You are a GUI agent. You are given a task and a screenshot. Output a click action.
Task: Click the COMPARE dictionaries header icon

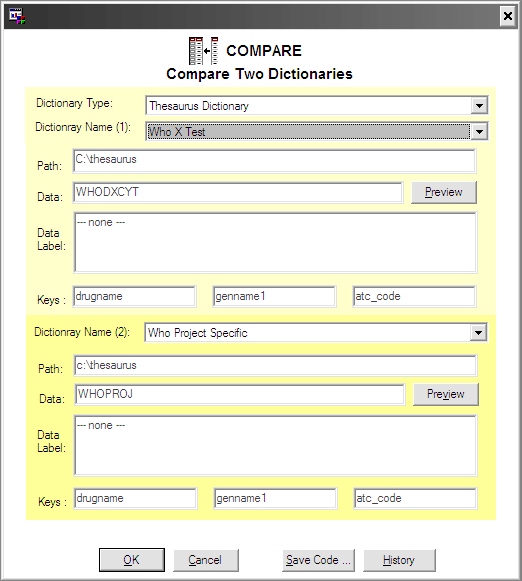[203, 51]
